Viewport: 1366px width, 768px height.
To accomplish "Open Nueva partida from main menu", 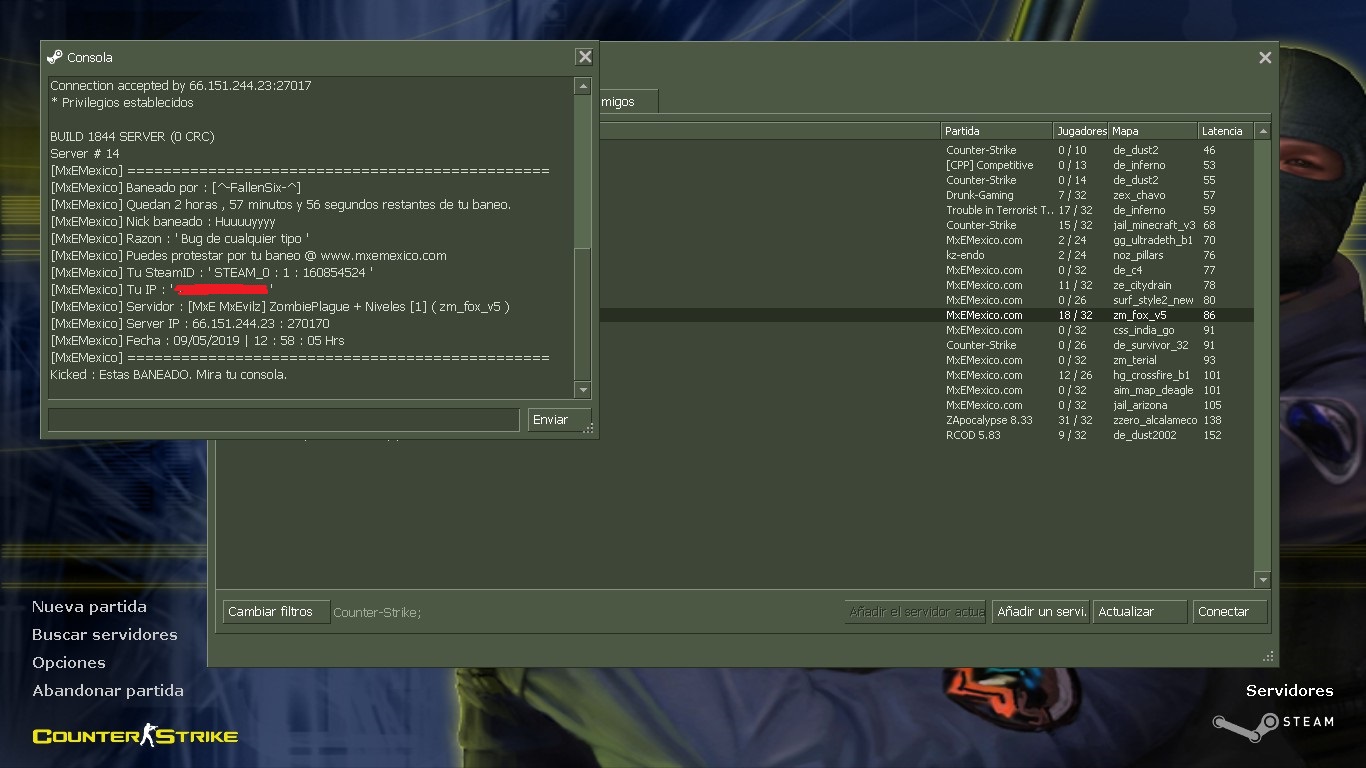I will coord(89,607).
